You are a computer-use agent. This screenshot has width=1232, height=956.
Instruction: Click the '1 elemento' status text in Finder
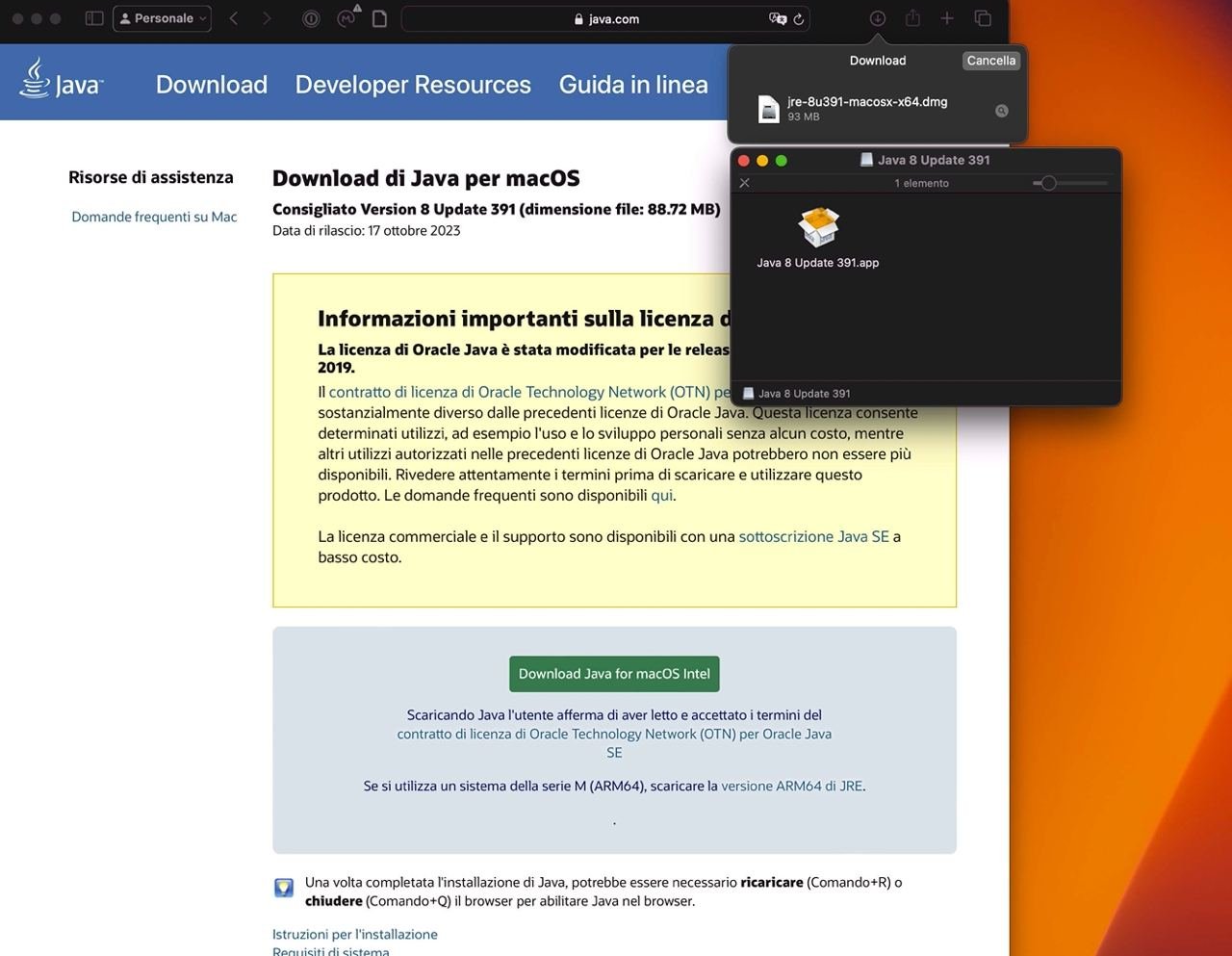[921, 183]
